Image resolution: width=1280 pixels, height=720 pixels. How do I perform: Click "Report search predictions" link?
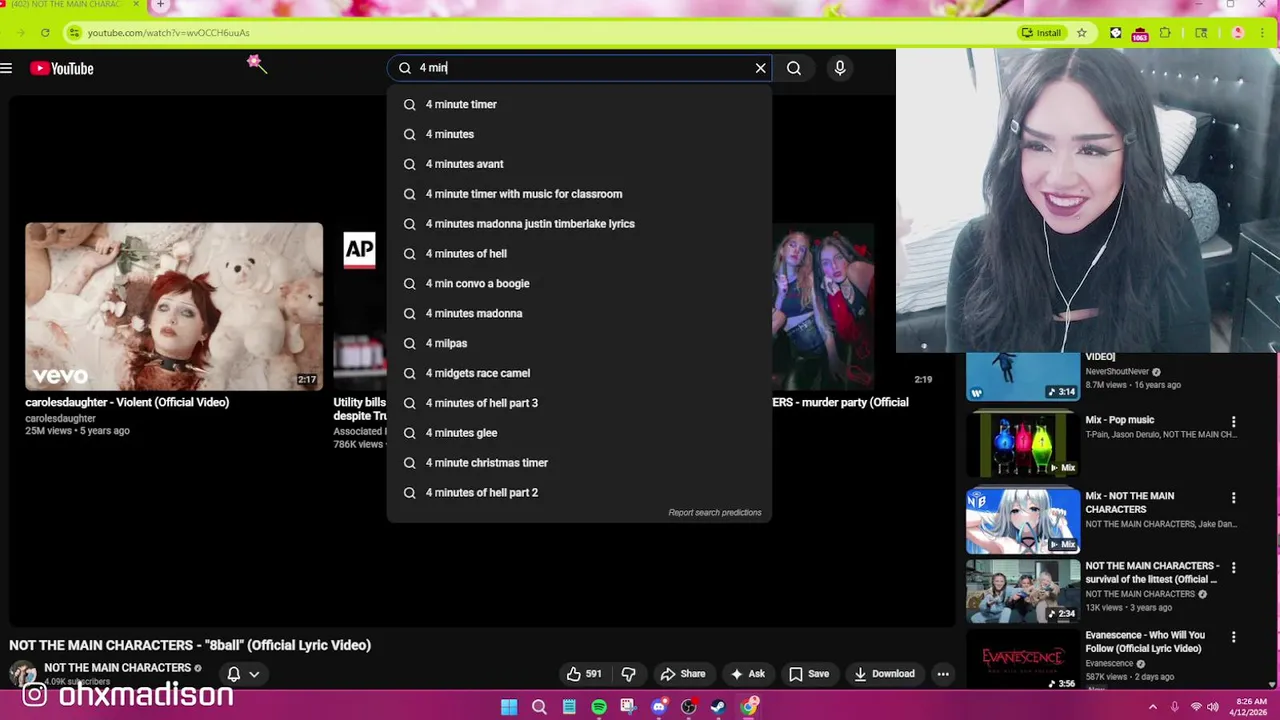tap(715, 513)
